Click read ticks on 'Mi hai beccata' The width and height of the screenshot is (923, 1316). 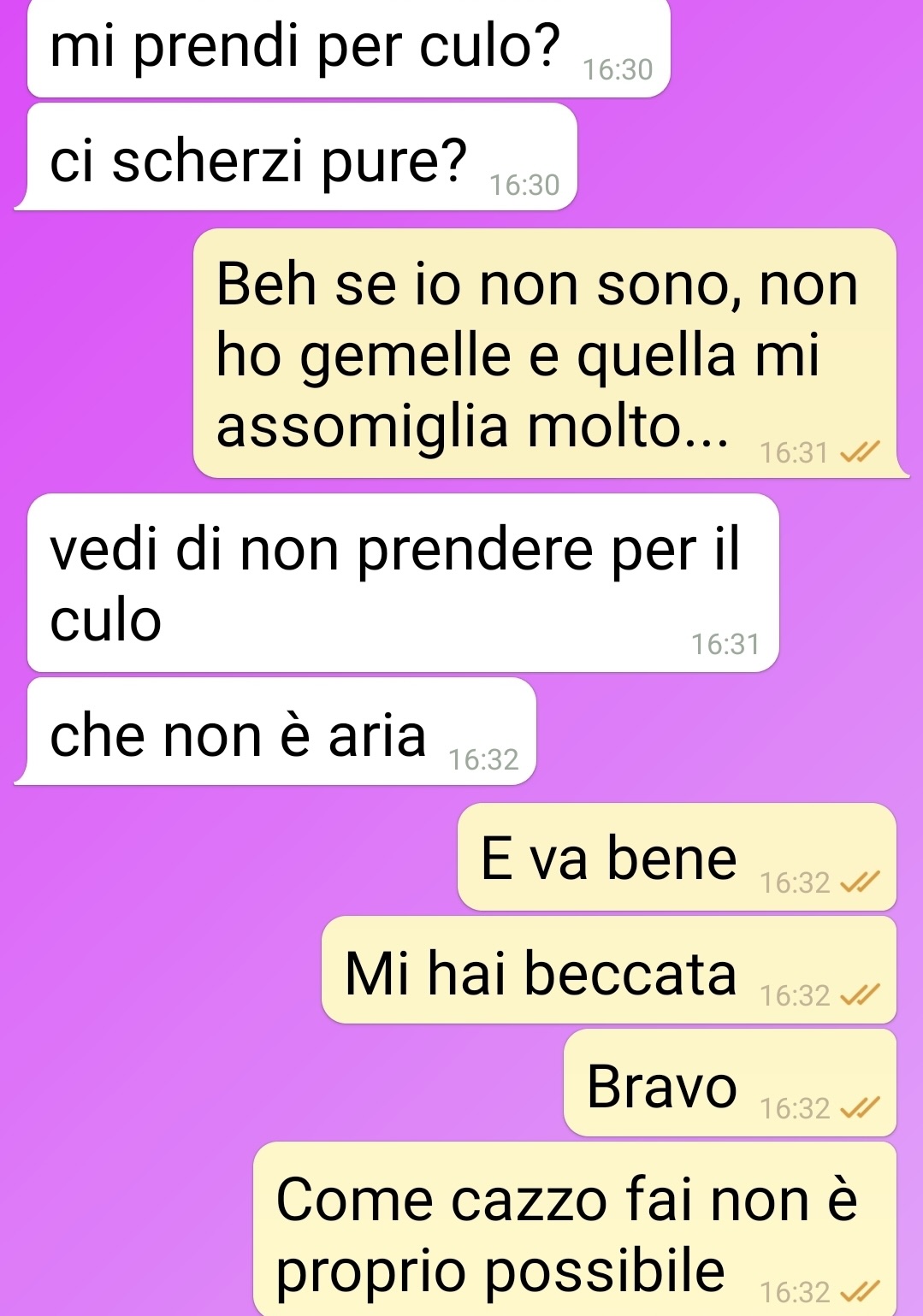pyautogui.click(x=860, y=995)
